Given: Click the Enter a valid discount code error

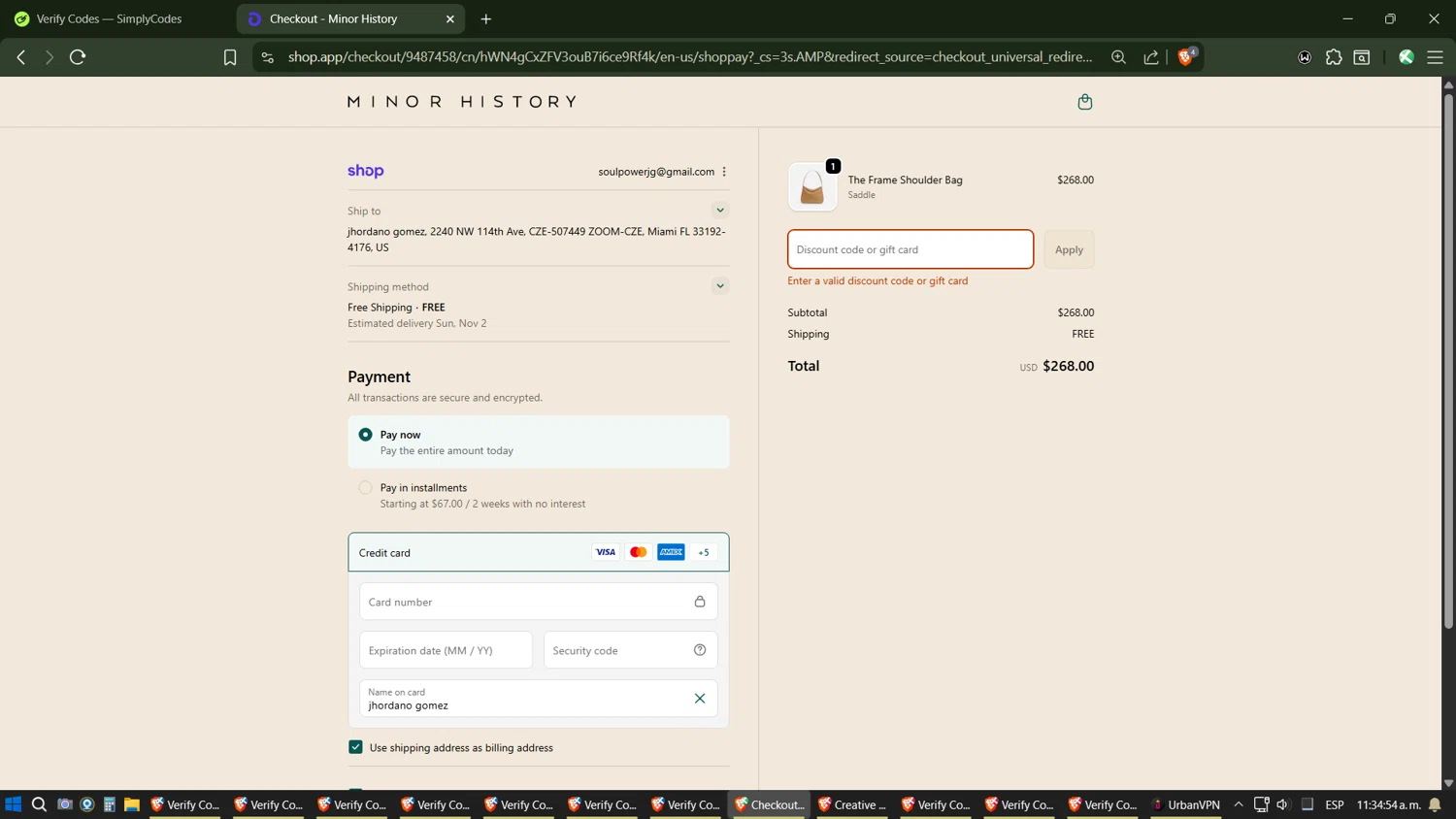Looking at the screenshot, I should [x=877, y=280].
